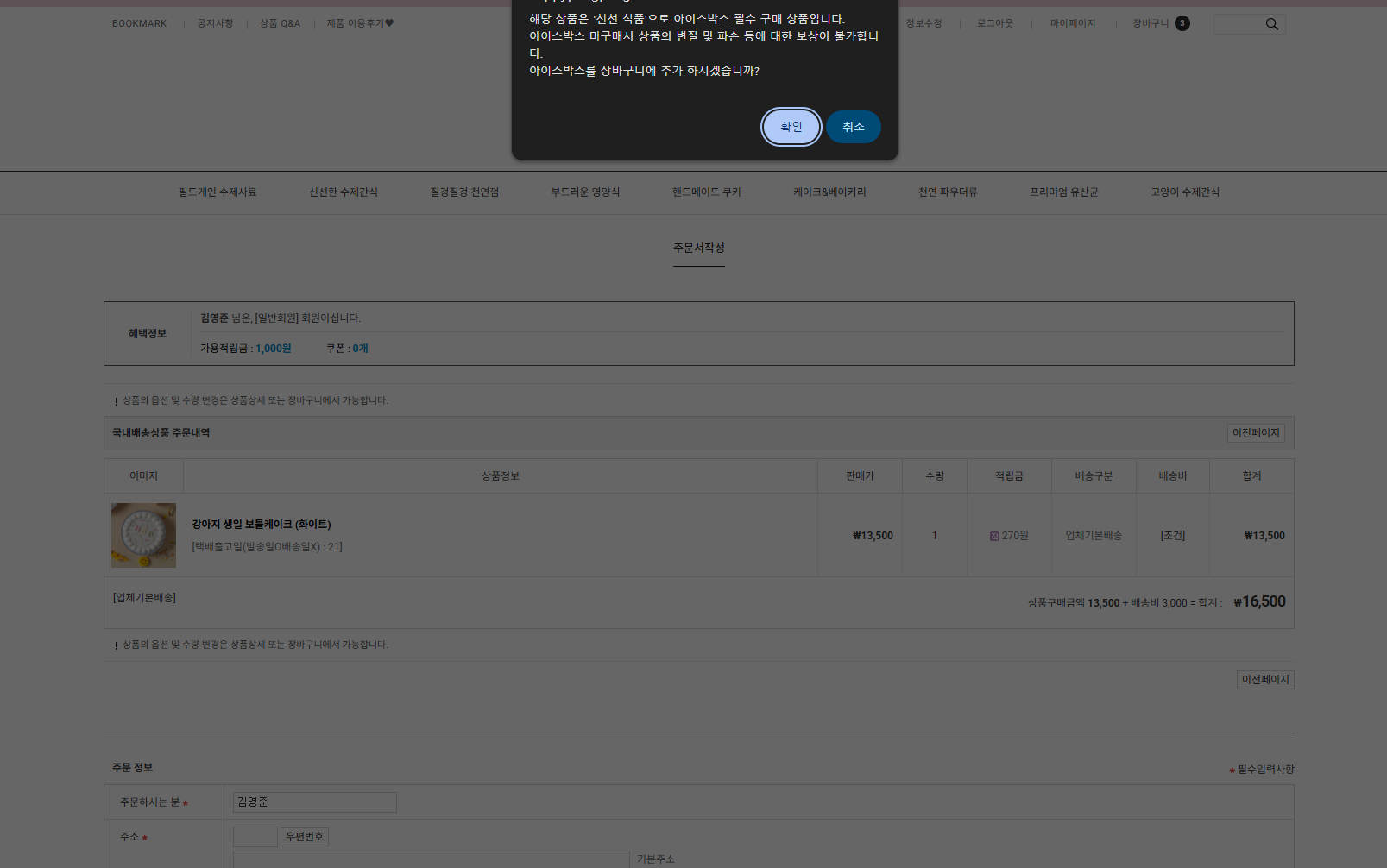This screenshot has height=868, width=1387.
Task: Open 마이페이지 from the top menu
Action: (x=1072, y=23)
